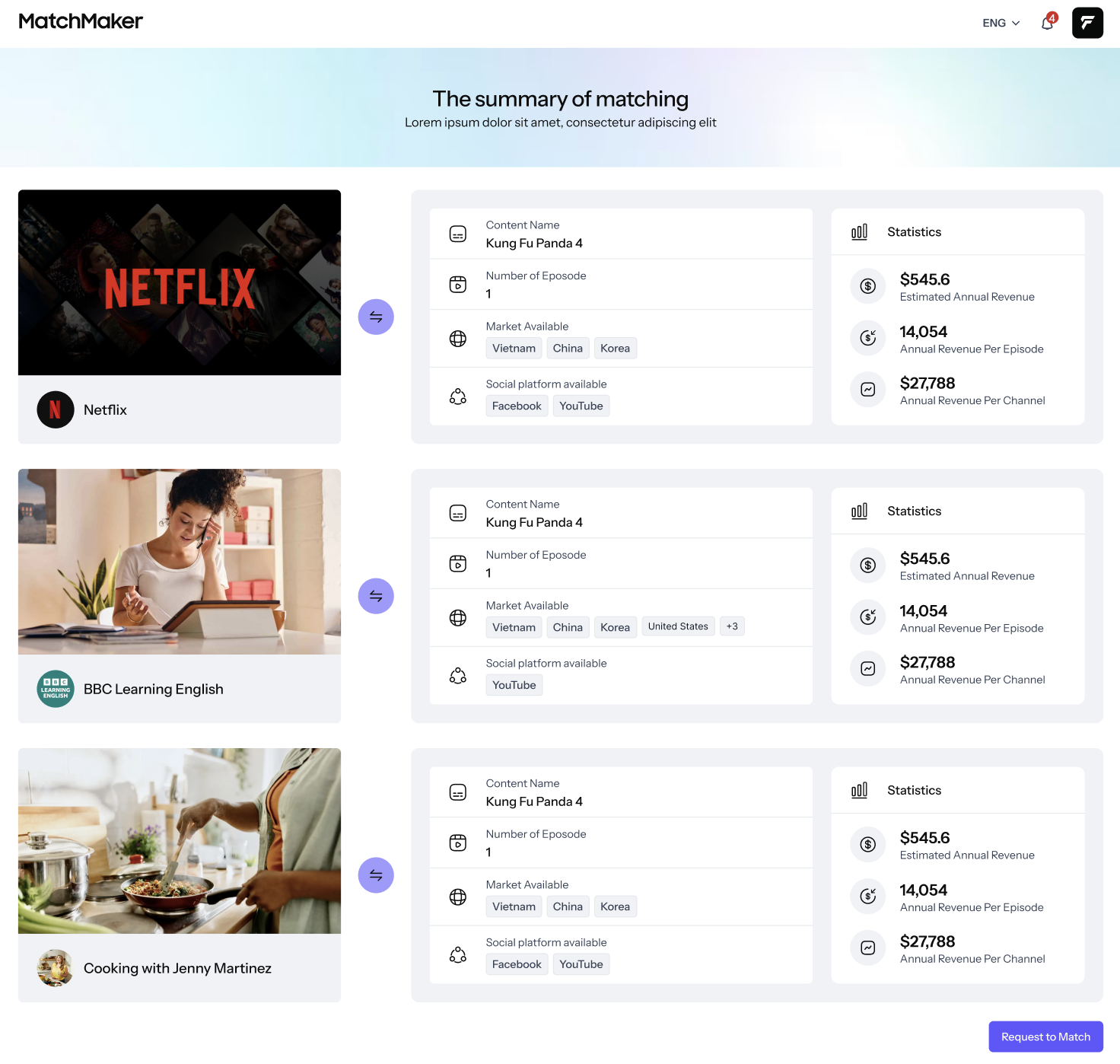This screenshot has width=1120, height=1064.
Task: Click the dollar revenue icon in the Netflix statistics
Action: click(868, 286)
